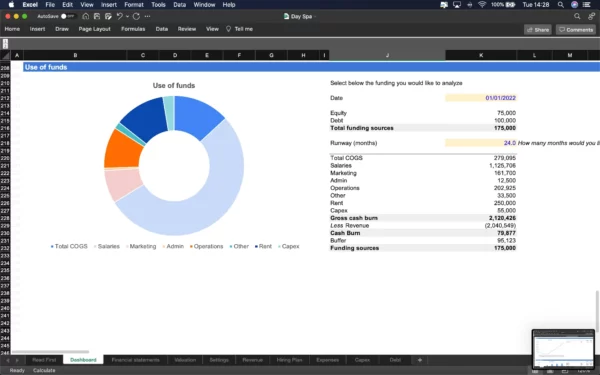This screenshot has height=375, width=600.
Task: Open the Window menu in menu bar
Action: (204, 5)
